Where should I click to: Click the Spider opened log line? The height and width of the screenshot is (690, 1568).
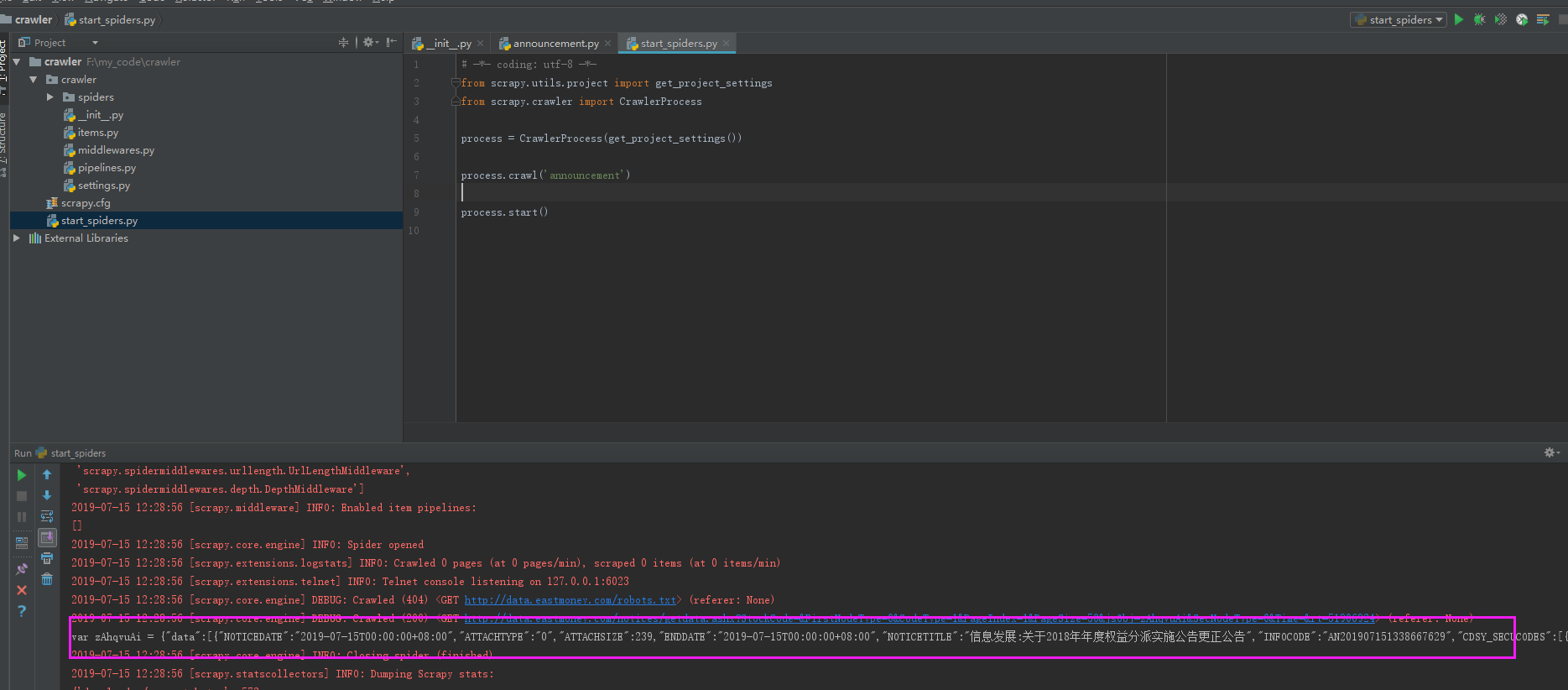(x=247, y=545)
